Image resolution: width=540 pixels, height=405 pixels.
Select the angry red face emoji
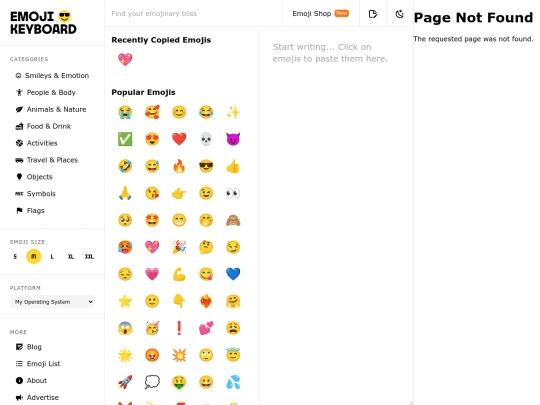point(152,355)
